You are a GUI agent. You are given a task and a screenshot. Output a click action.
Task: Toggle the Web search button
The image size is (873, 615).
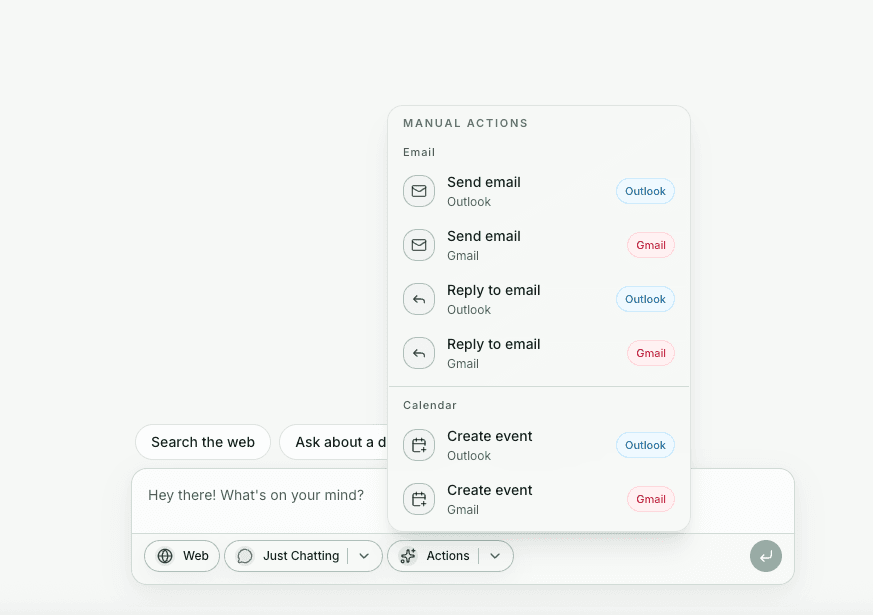pyautogui.click(x=182, y=555)
